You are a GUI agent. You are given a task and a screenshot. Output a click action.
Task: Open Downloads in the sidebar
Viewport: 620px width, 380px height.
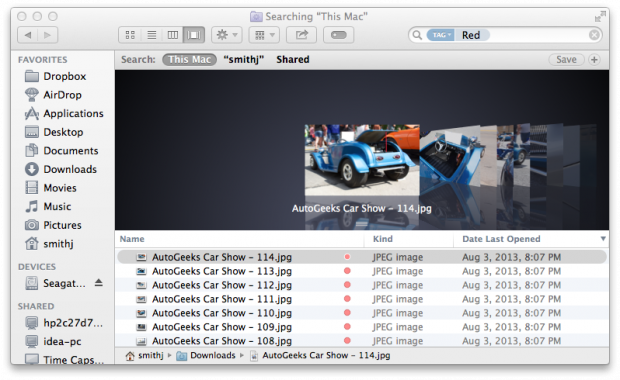(x=60, y=169)
